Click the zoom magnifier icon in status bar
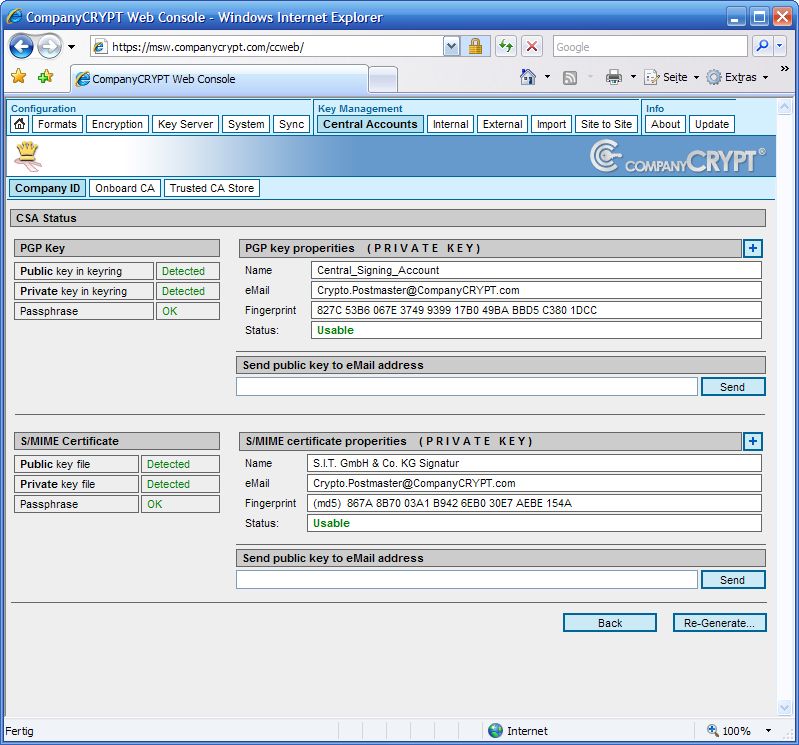799x745 pixels. [712, 730]
